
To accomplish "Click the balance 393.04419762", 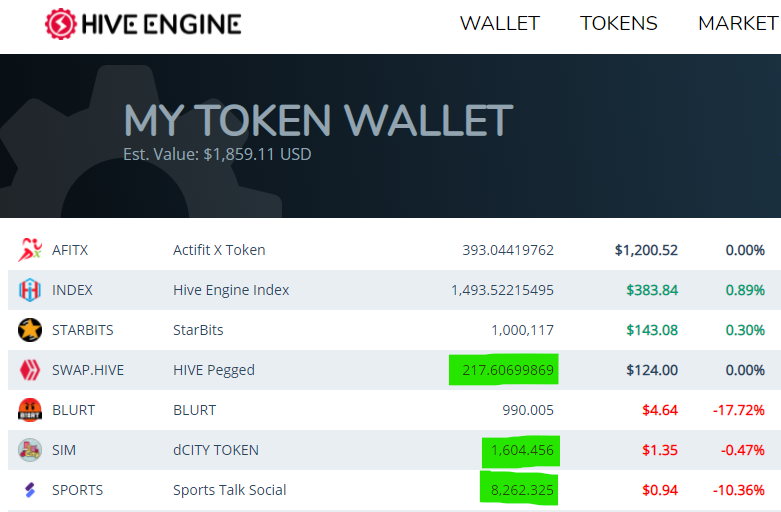I will (508, 250).
